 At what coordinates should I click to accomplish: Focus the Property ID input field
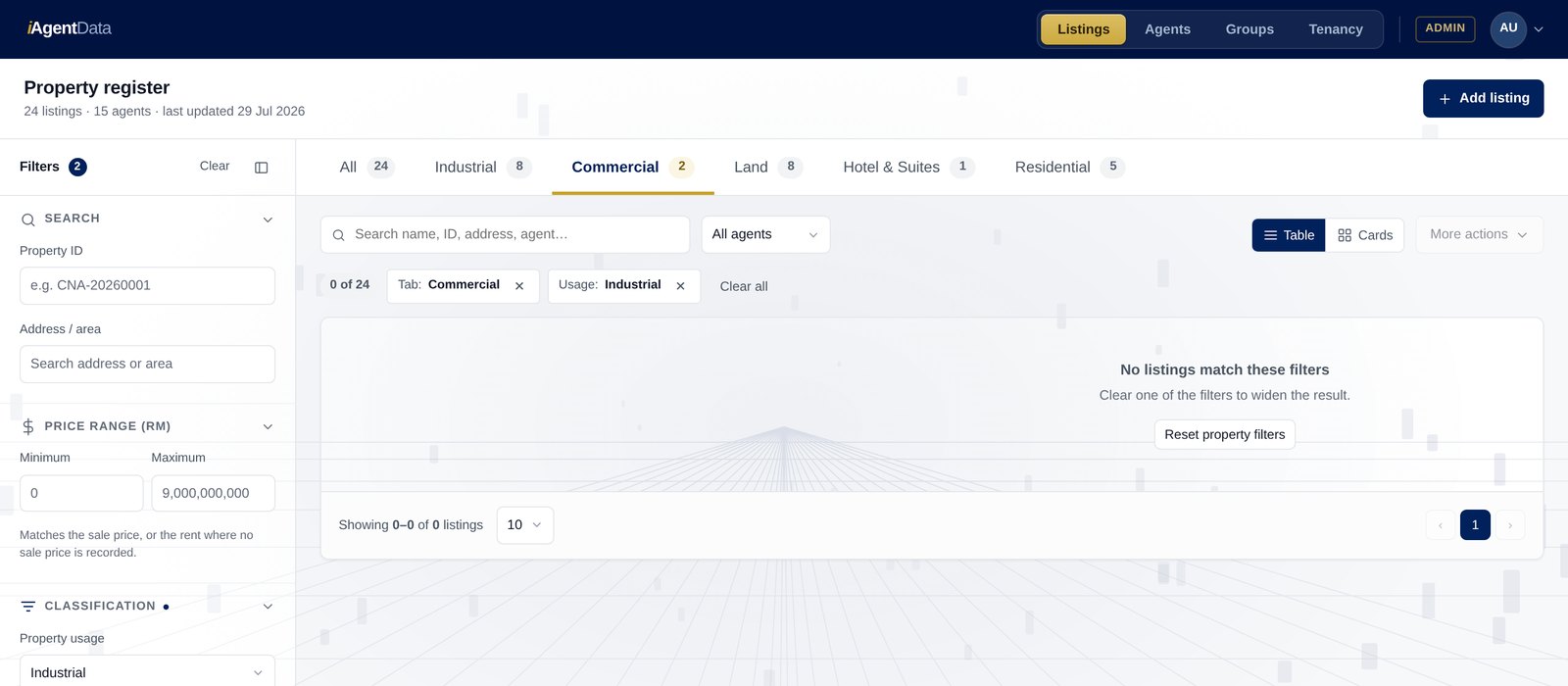tap(147, 285)
